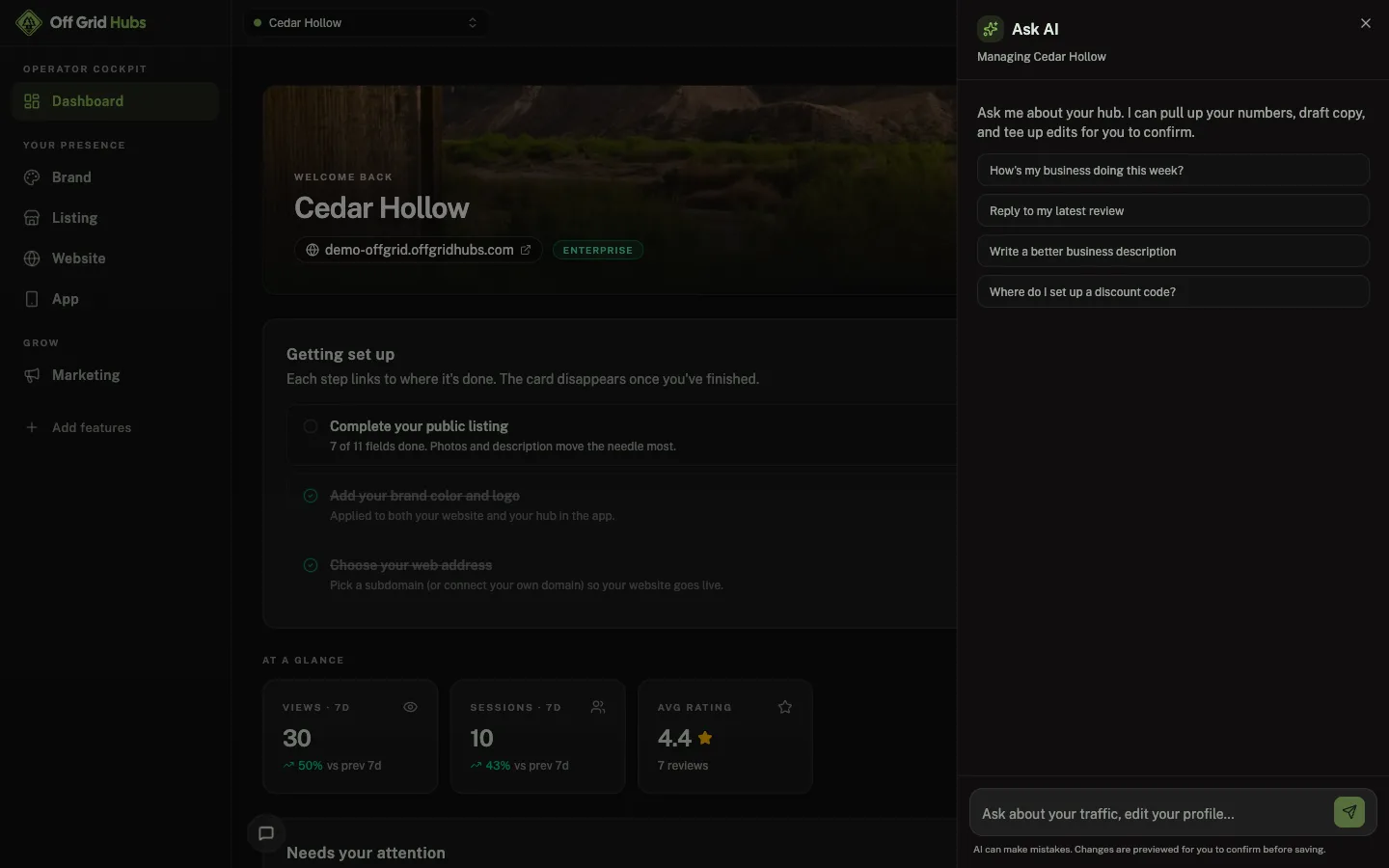Click the Getting set up heading

coord(340,354)
